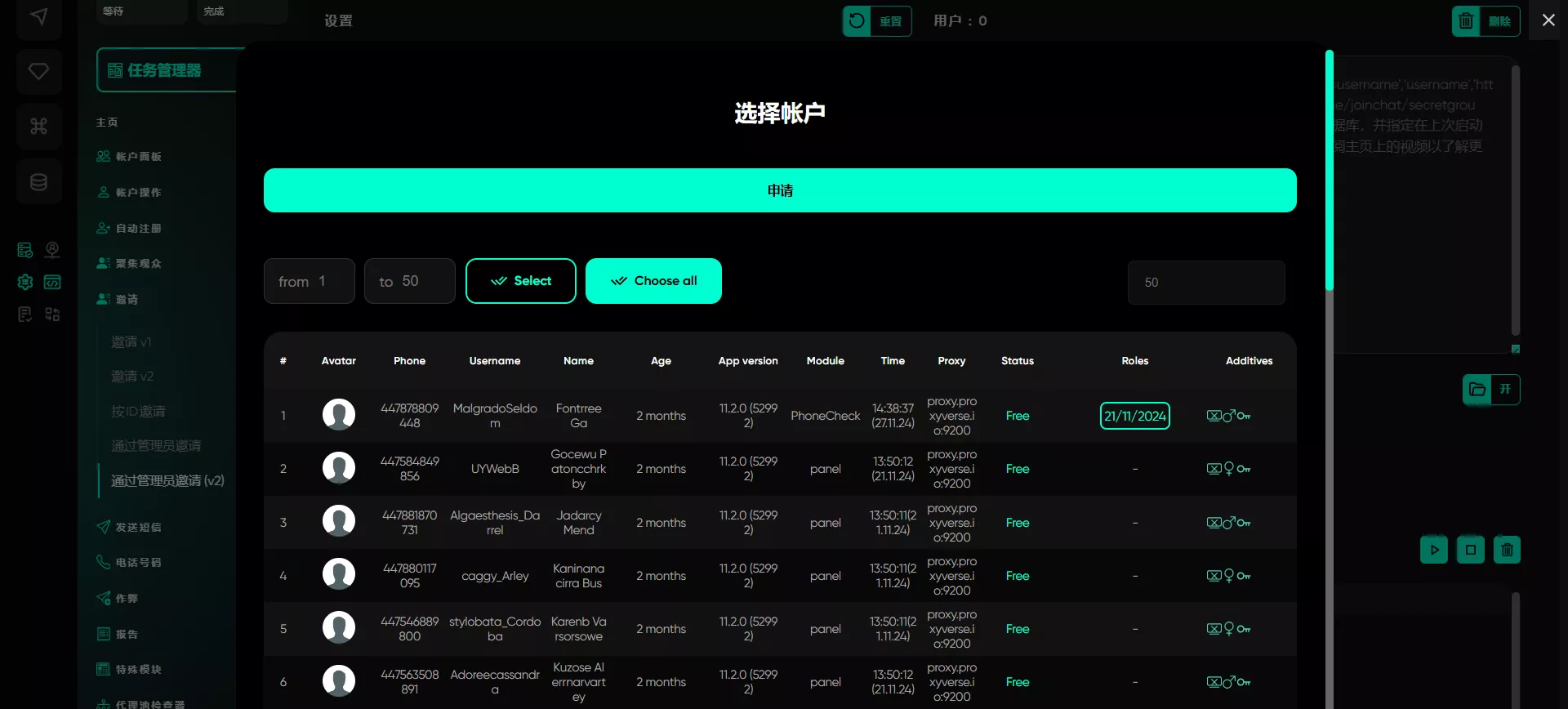This screenshot has width=1568, height=709.
Task: Click the dialog vertical scrollbar thumb
Action: coord(1330,170)
